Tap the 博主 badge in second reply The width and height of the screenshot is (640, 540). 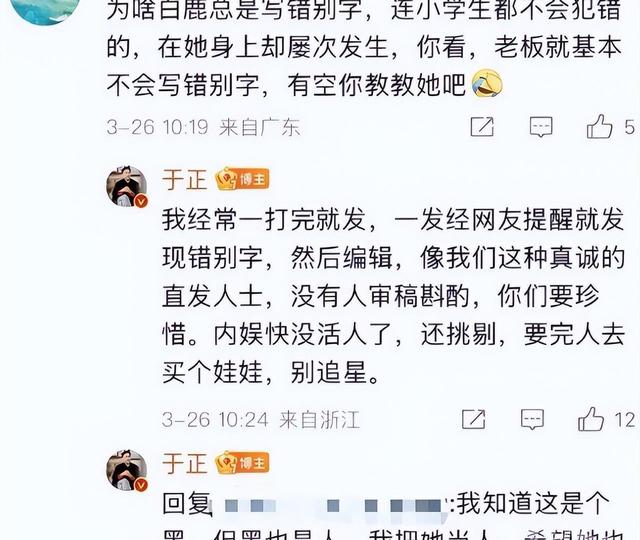(x=242, y=463)
